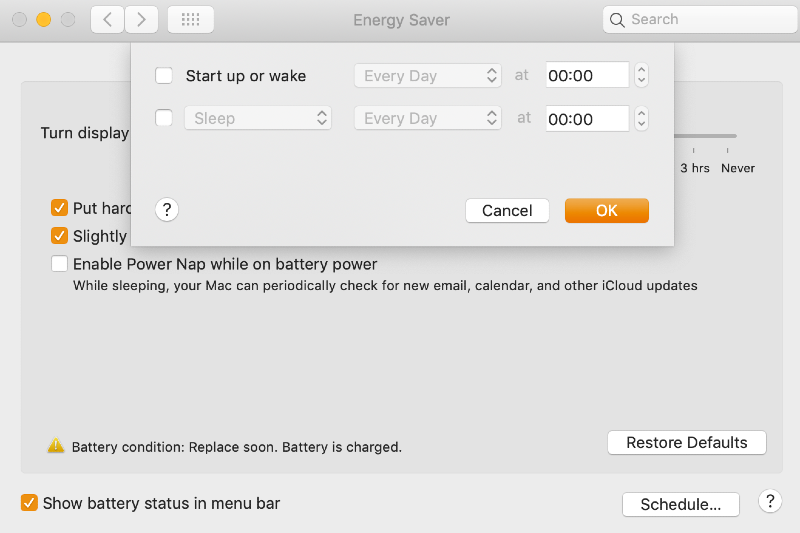This screenshot has width=800, height=533.
Task: Uncheck Put hard disks to sleep
Action: (60, 208)
